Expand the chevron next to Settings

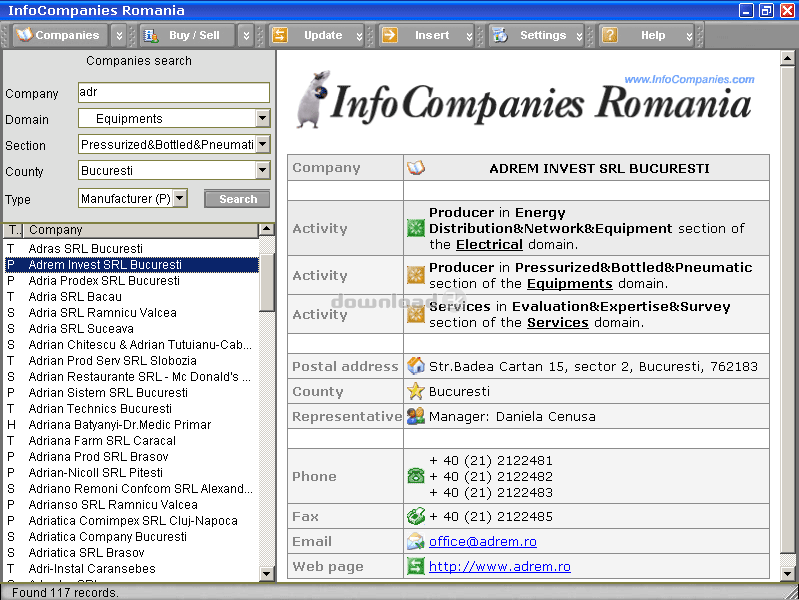point(579,35)
